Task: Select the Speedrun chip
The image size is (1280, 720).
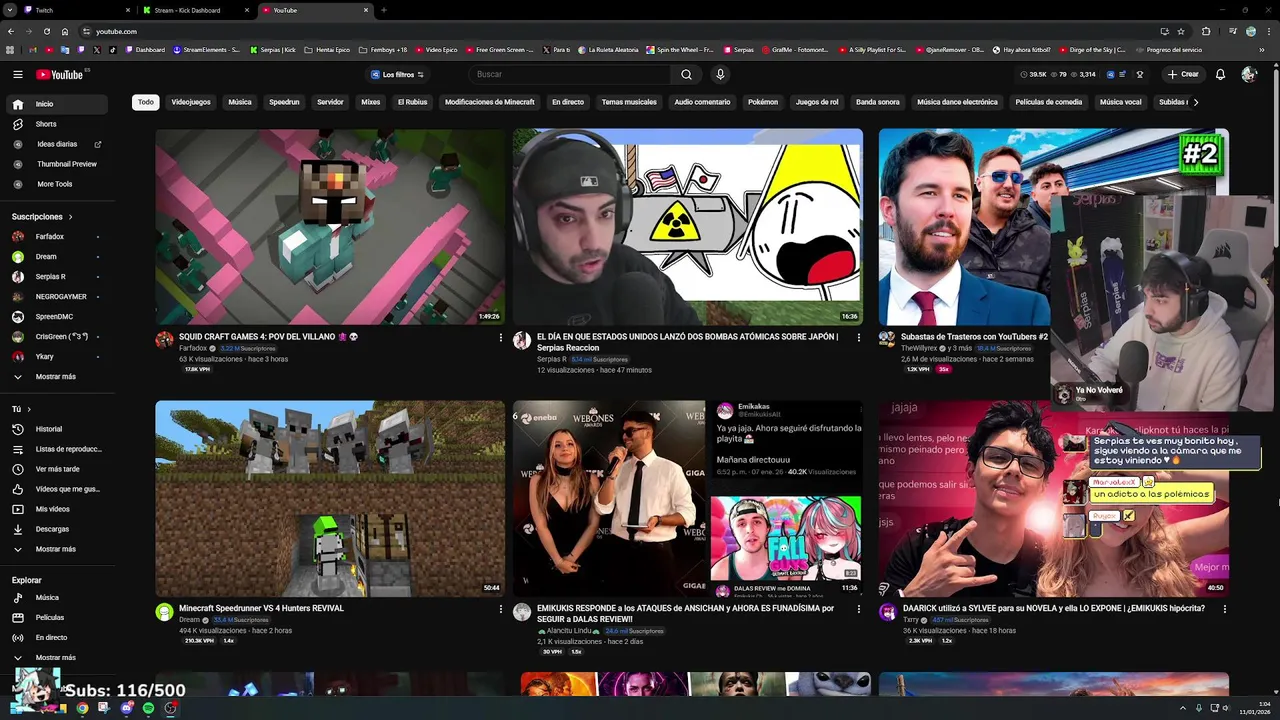Action: click(x=284, y=102)
